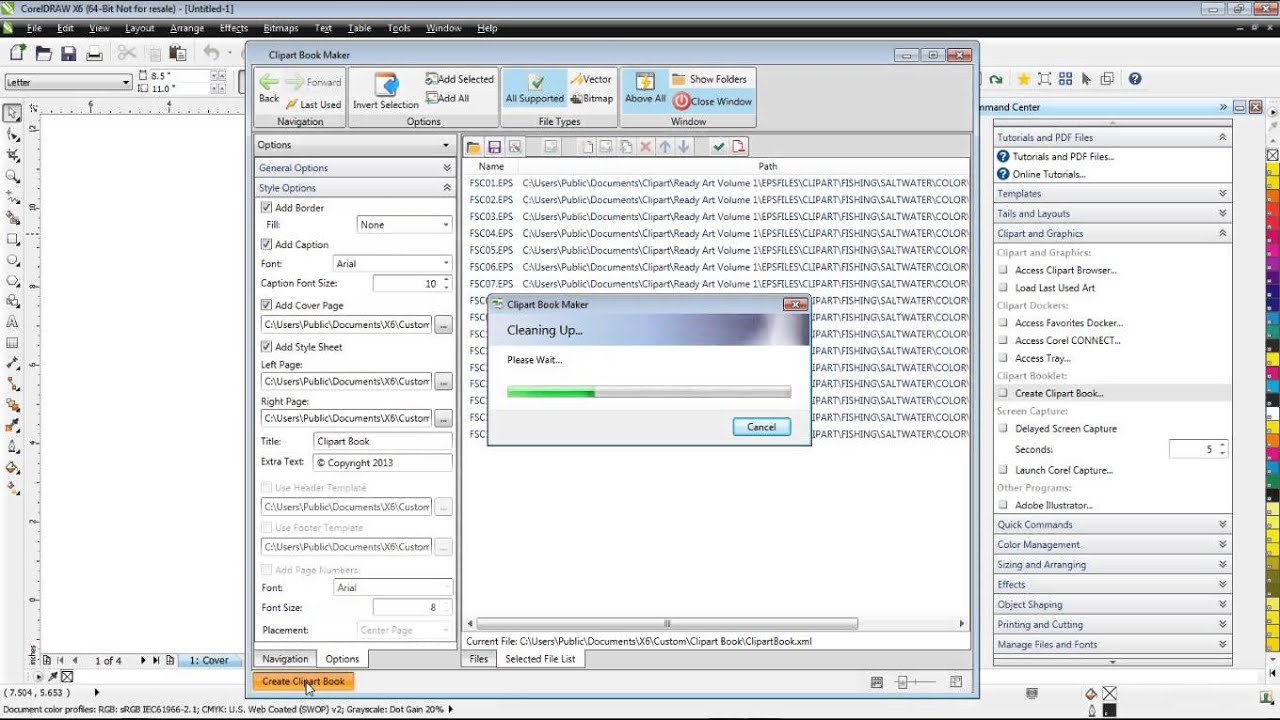
Task: Click the Print icon in CorelDRAW toolbar
Action: coord(93,53)
